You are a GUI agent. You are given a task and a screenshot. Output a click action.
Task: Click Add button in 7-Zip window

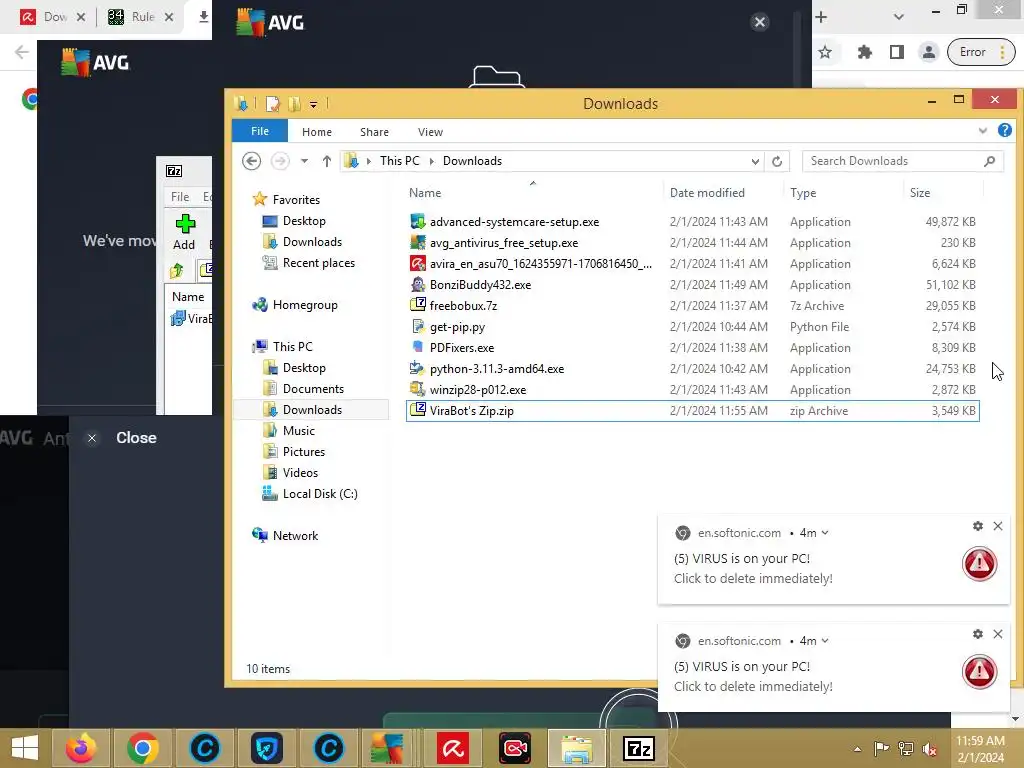pos(185,232)
